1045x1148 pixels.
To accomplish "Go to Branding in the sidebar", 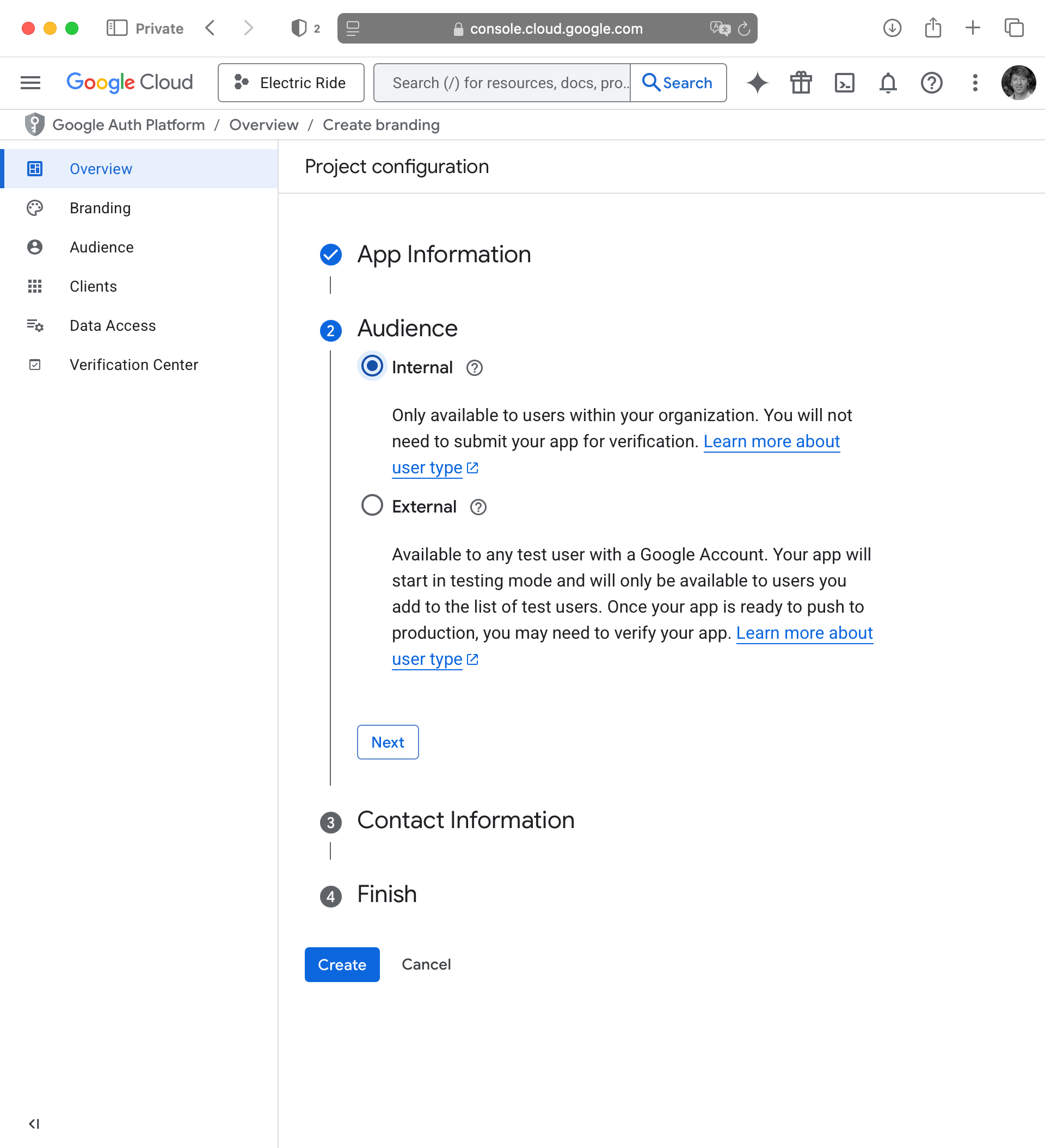I will [x=100, y=208].
